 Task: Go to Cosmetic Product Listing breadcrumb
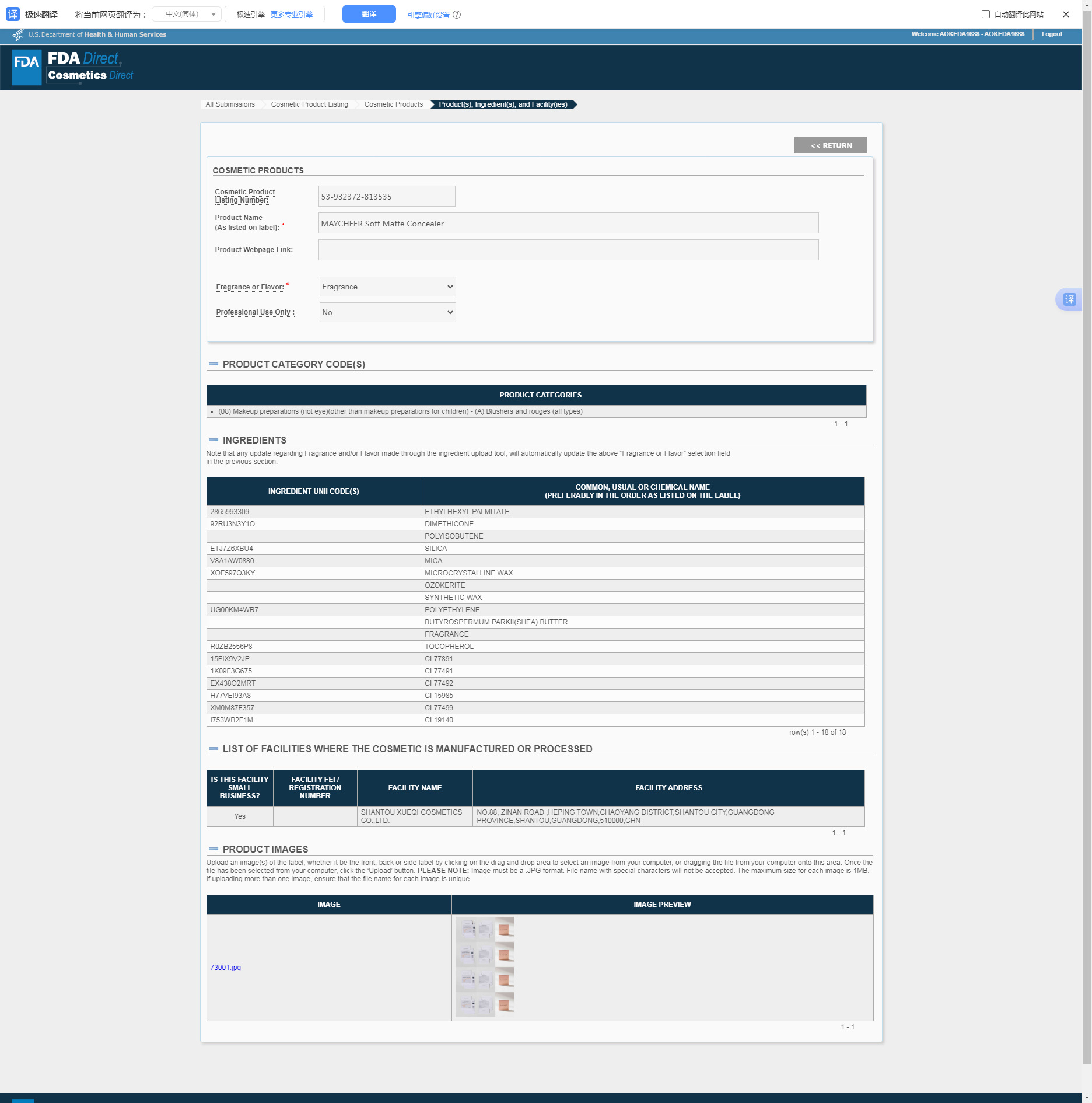(310, 104)
